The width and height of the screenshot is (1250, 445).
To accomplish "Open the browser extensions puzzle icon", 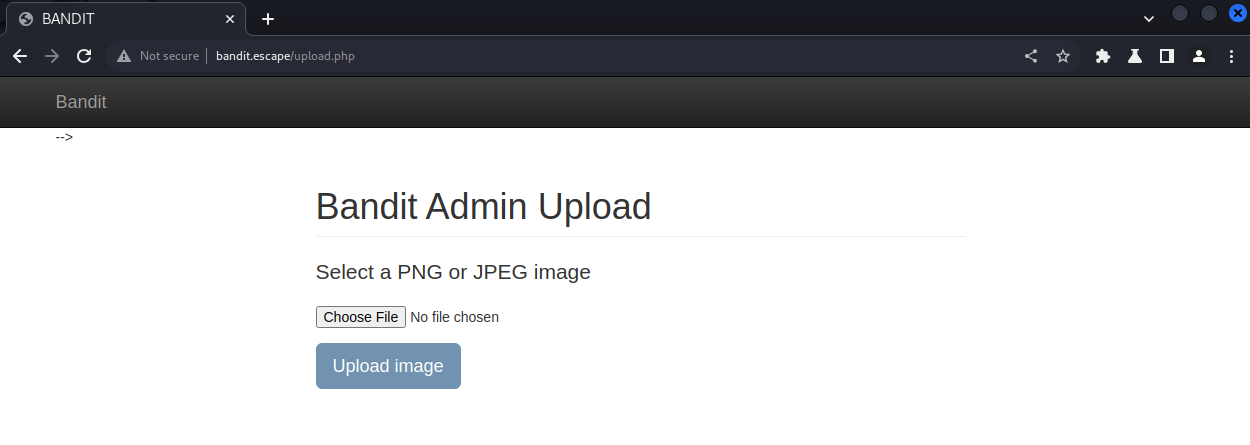I will click(1103, 56).
